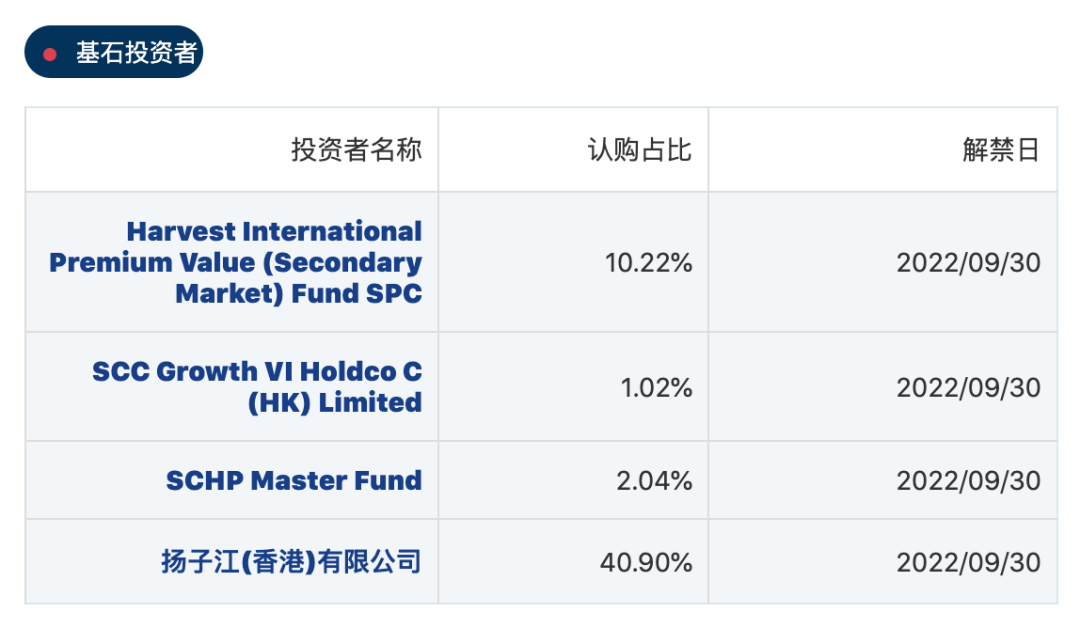Click the text '(HK) Limited' in investor name
The image size is (1080, 628).
click(334, 403)
